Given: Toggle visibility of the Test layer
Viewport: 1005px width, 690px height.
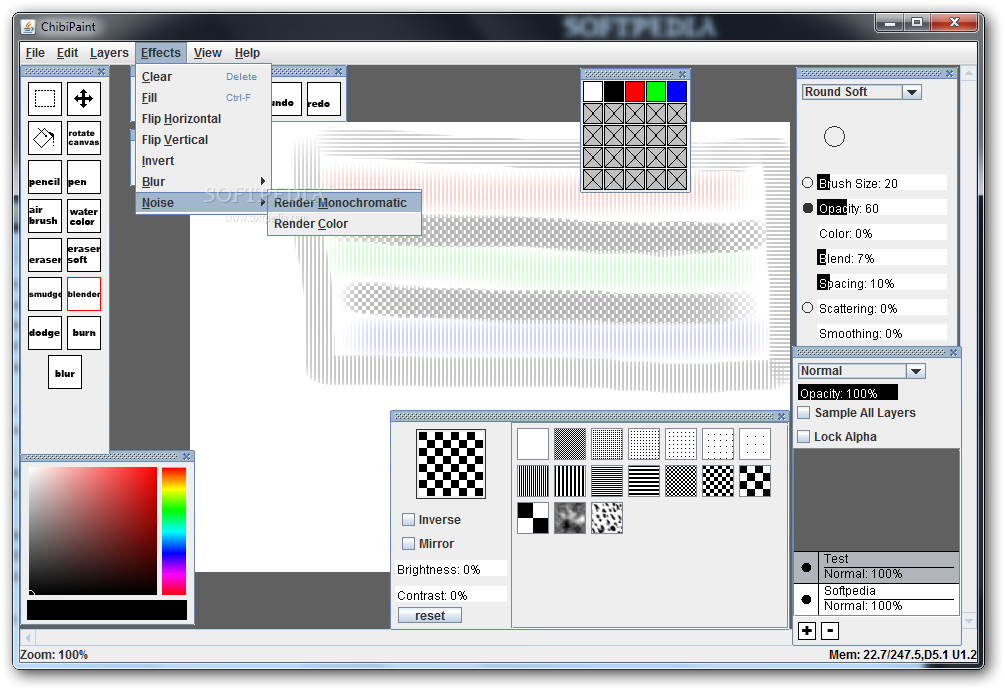Looking at the screenshot, I should (806, 567).
